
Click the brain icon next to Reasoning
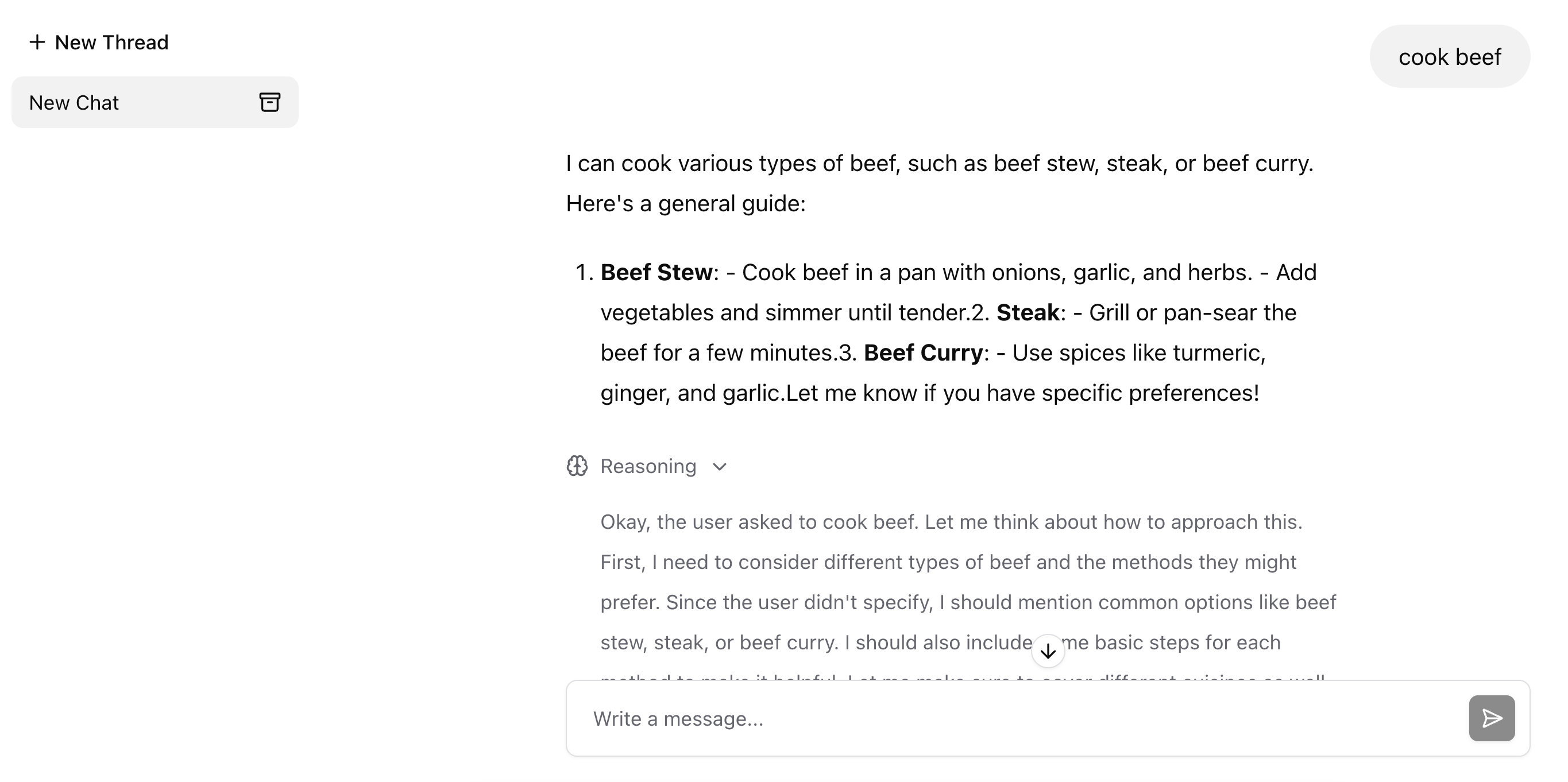(577, 466)
